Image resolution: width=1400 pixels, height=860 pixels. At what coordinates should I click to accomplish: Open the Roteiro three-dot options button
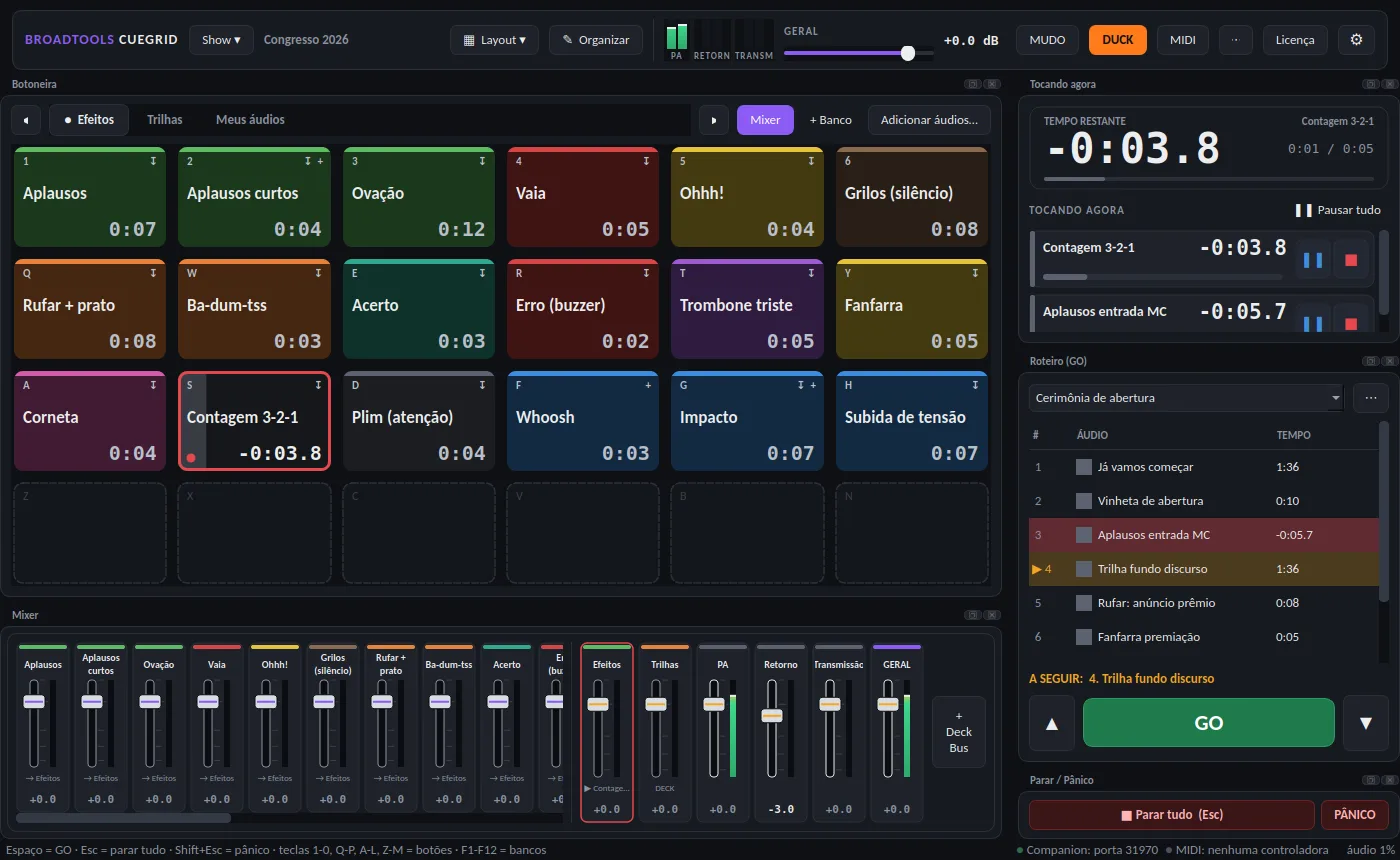click(x=1370, y=398)
